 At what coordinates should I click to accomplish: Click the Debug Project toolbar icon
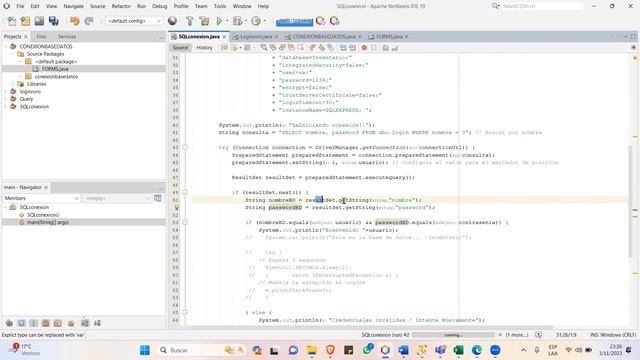(237, 21)
